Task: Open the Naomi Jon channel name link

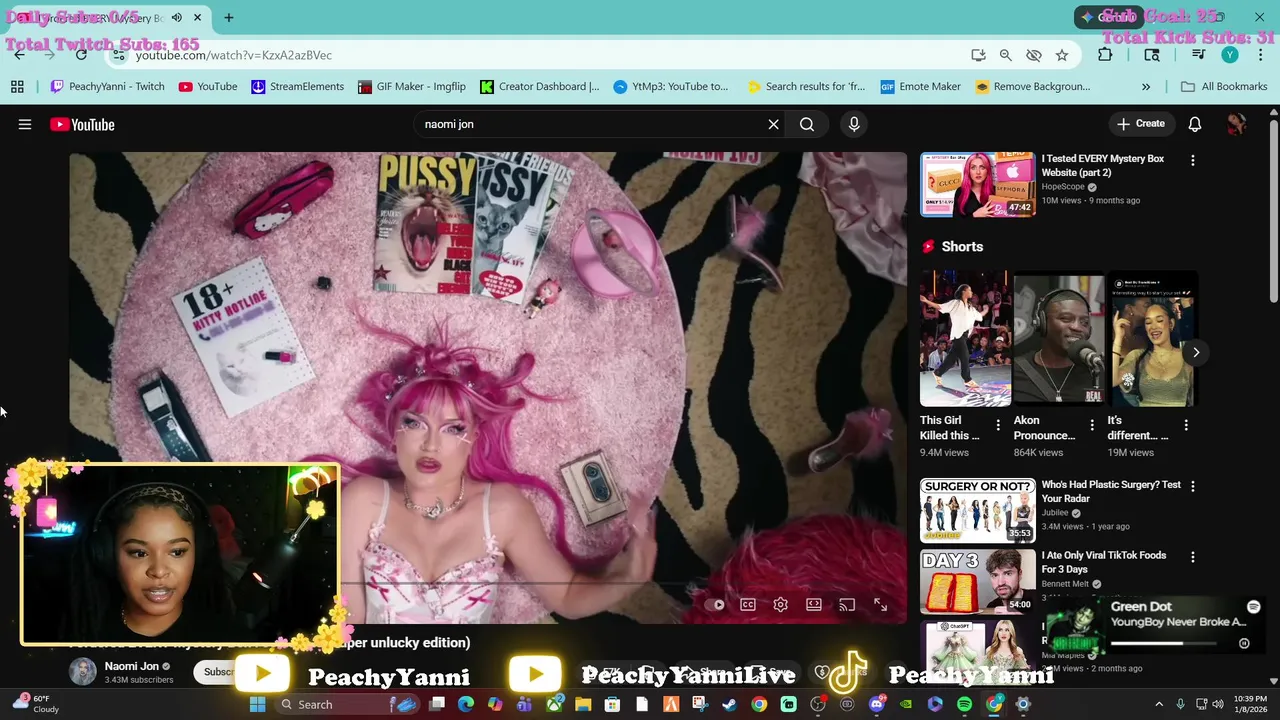Action: coord(132,666)
